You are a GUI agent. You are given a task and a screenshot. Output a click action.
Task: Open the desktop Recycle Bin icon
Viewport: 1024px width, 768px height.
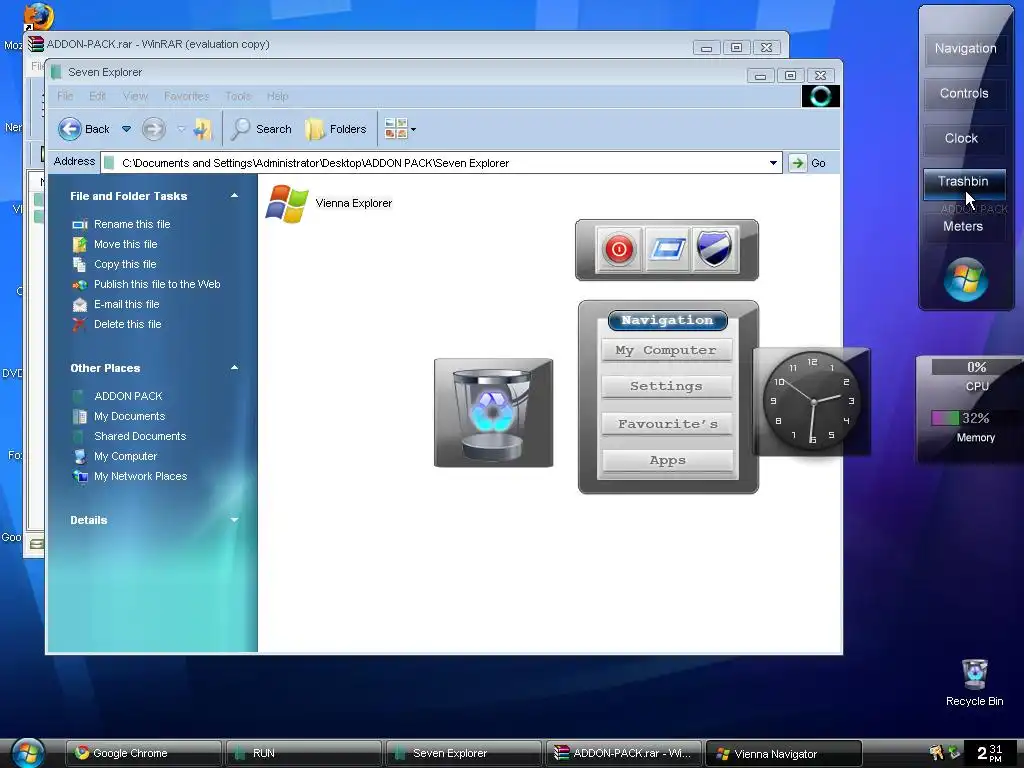click(x=974, y=682)
